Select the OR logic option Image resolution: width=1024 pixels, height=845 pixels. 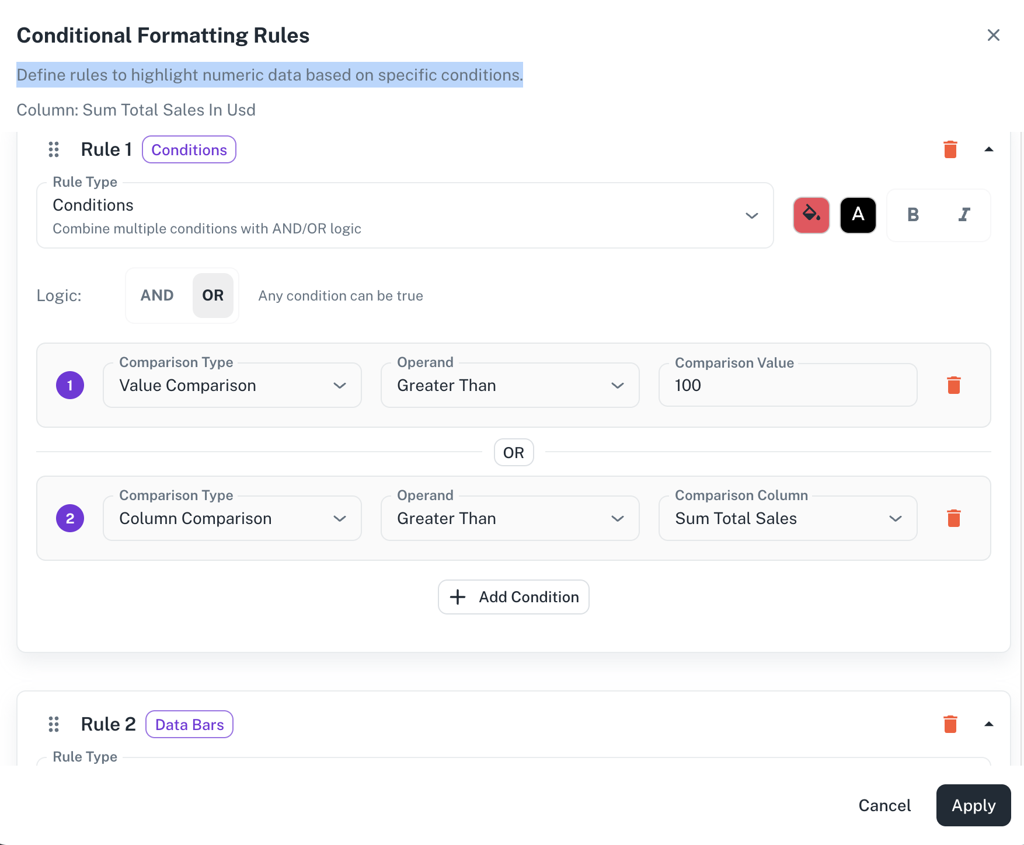pyautogui.click(x=213, y=296)
